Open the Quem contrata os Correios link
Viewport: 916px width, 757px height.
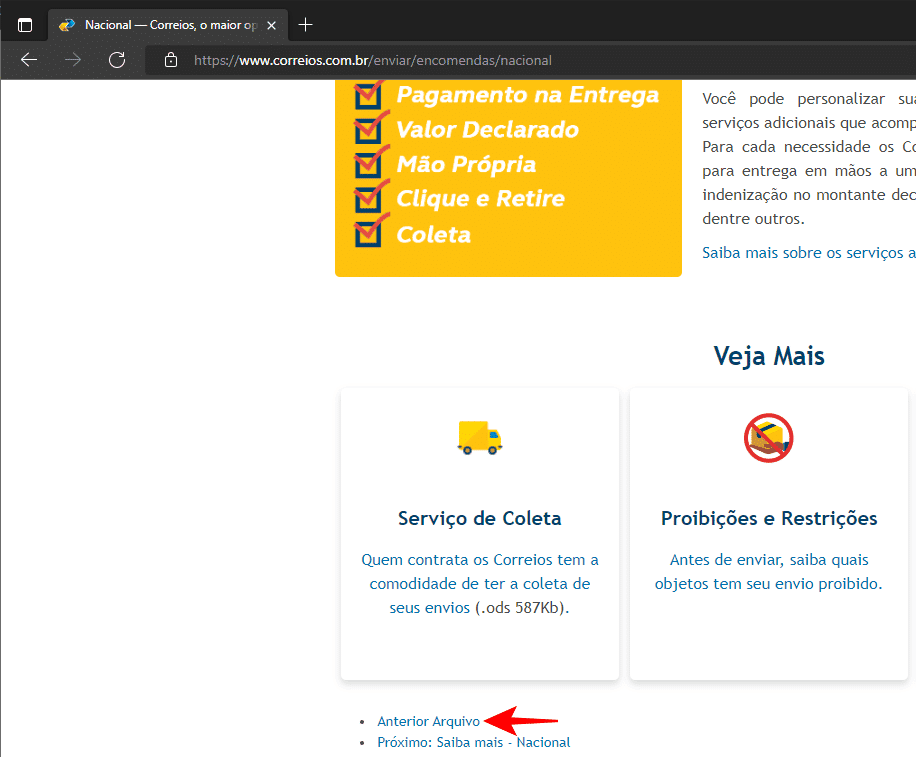[x=480, y=584]
